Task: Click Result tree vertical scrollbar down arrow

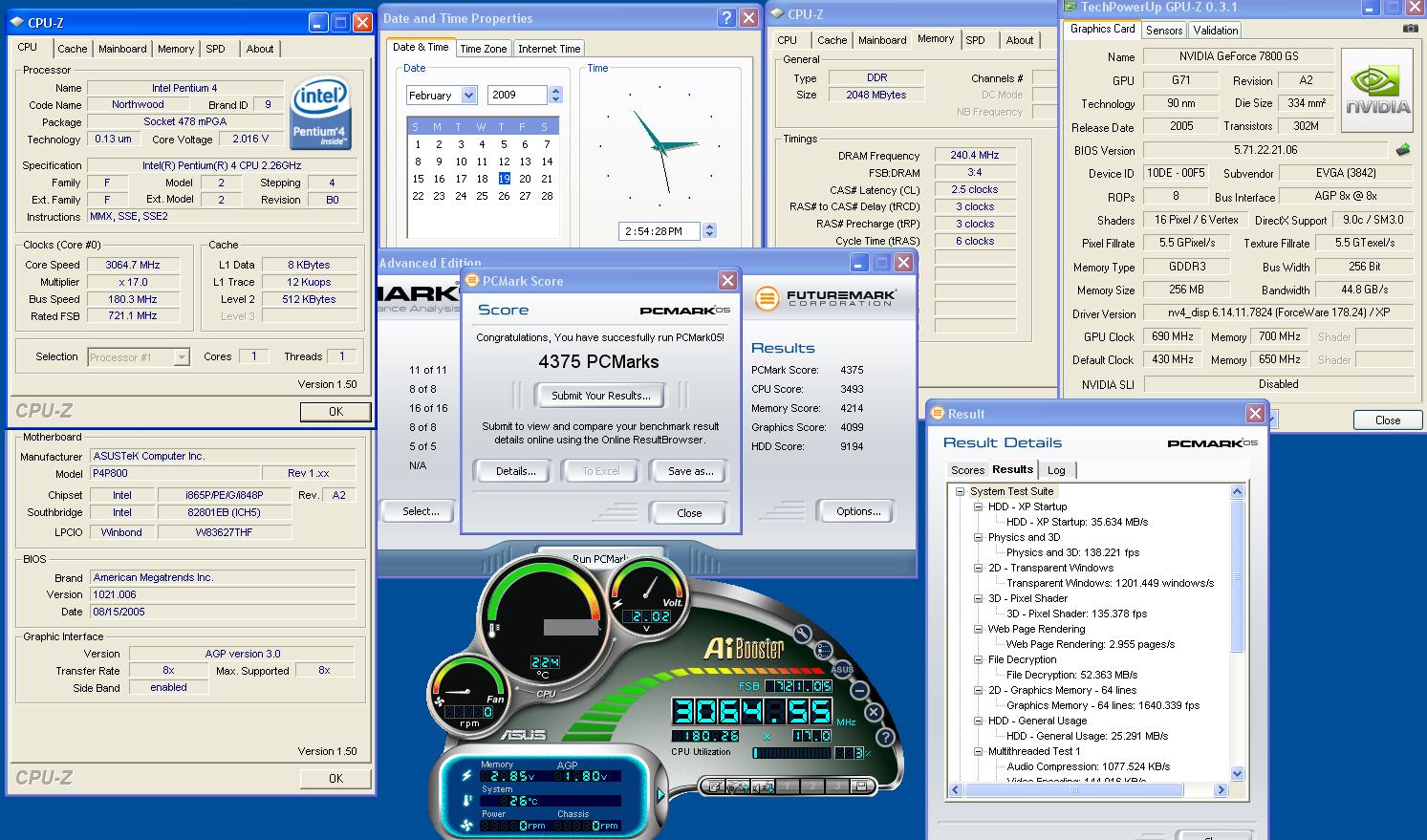Action: tap(1237, 774)
